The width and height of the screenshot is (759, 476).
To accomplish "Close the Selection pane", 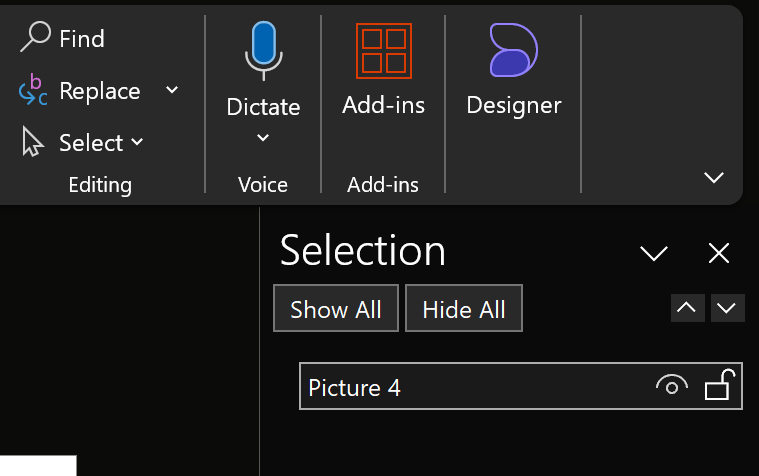I will click(x=719, y=253).
